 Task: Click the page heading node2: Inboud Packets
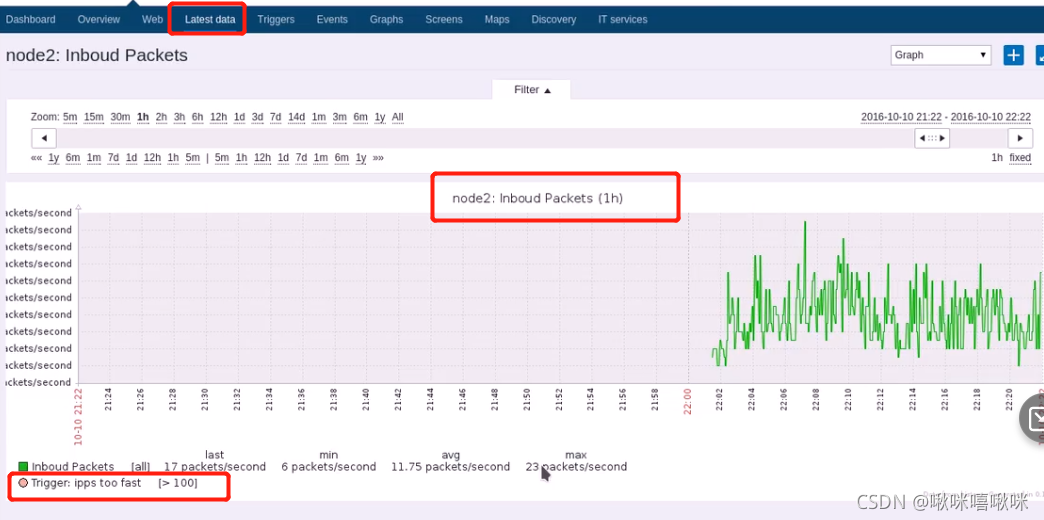[97, 55]
